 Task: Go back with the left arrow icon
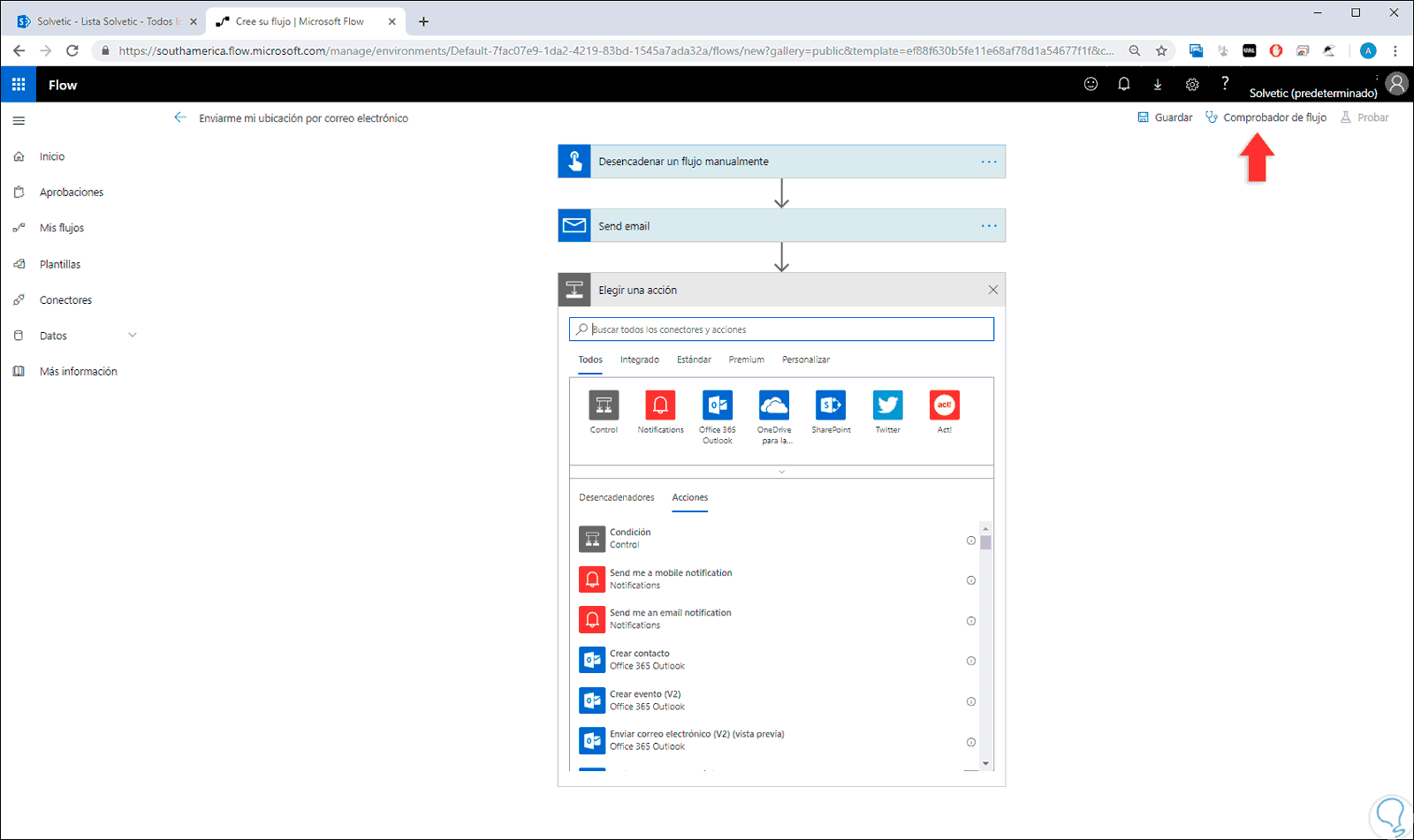[180, 117]
